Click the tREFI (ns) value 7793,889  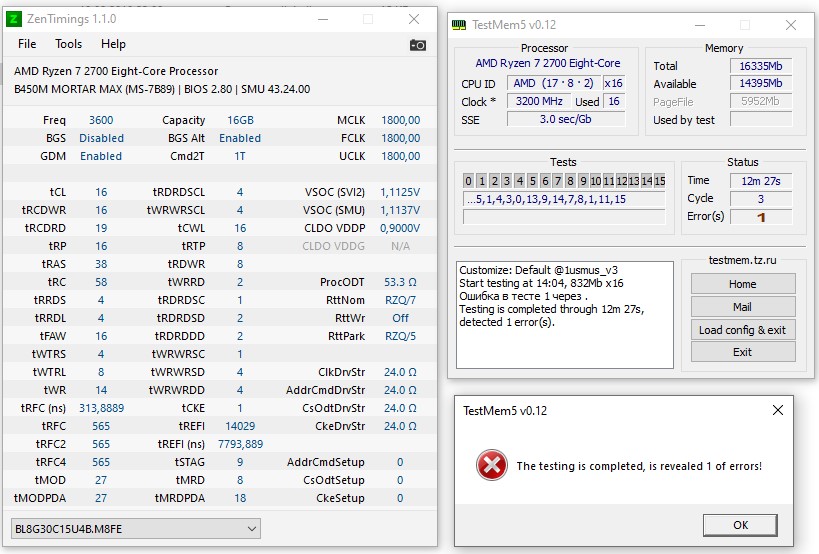point(240,444)
